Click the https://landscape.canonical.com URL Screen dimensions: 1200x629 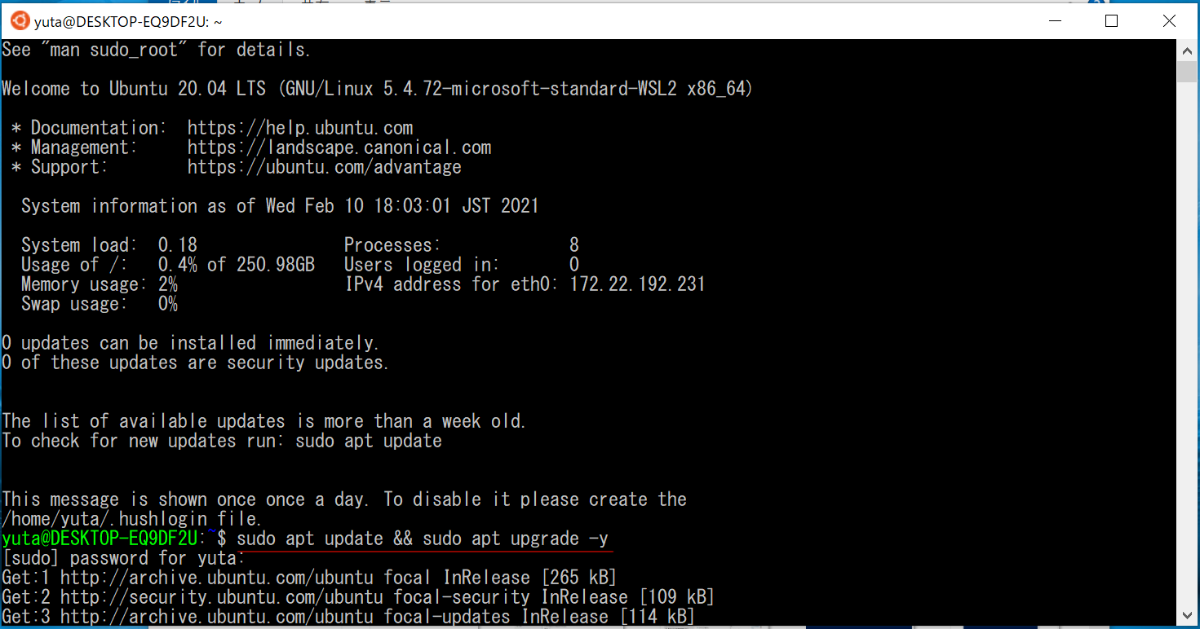tap(339, 147)
